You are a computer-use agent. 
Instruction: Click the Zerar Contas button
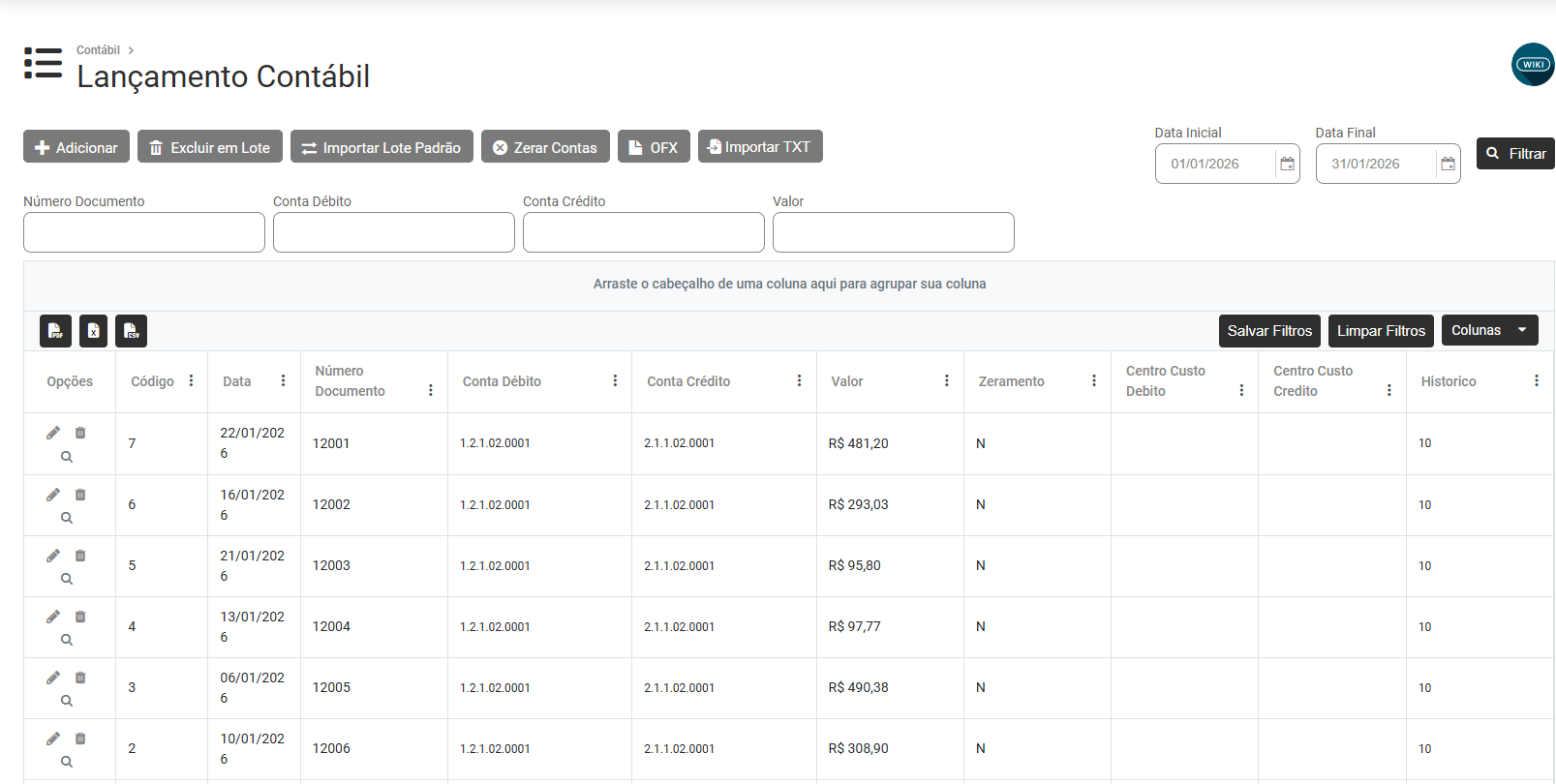pyautogui.click(x=545, y=146)
